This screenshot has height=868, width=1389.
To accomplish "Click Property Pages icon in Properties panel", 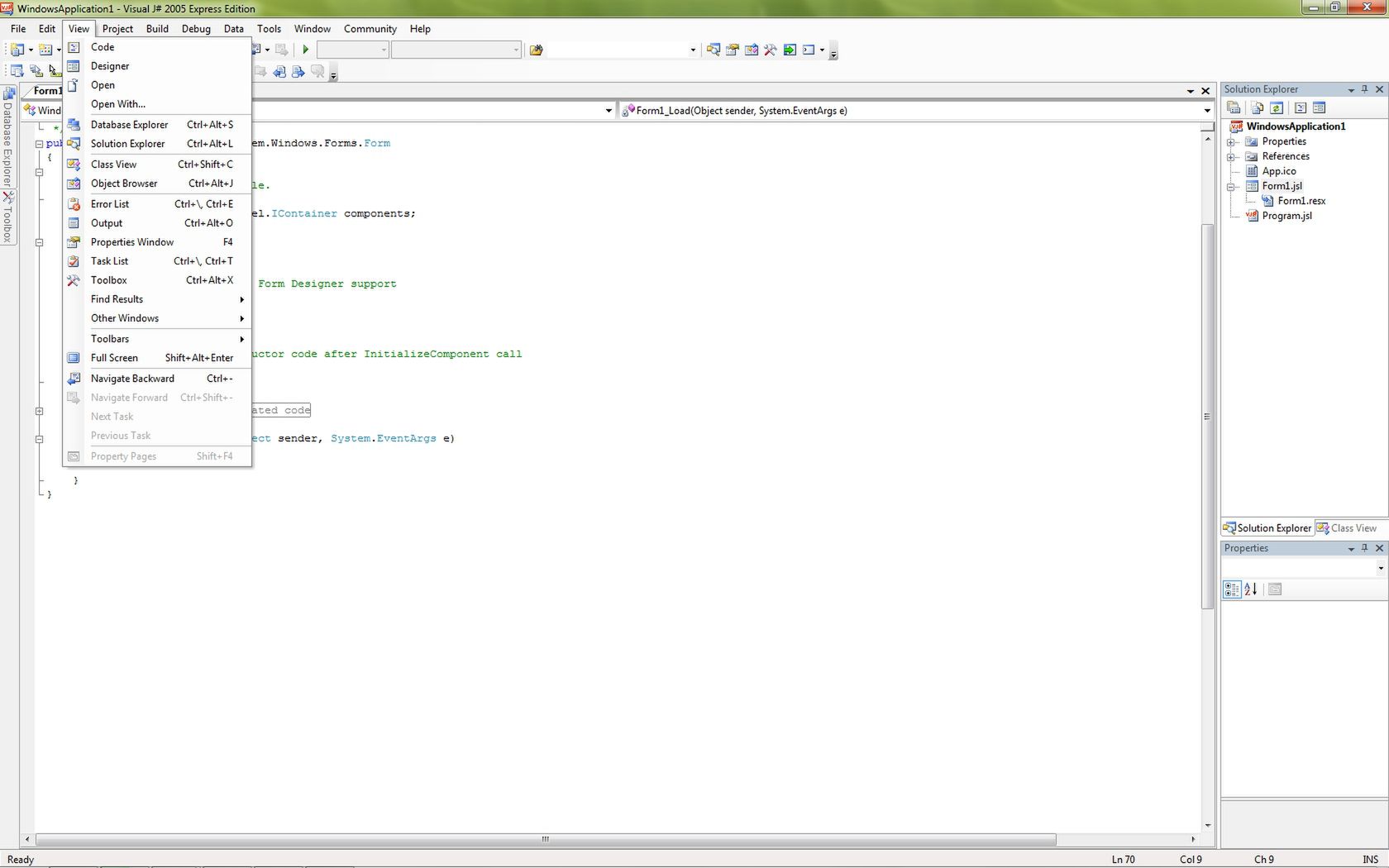I will 1275,589.
